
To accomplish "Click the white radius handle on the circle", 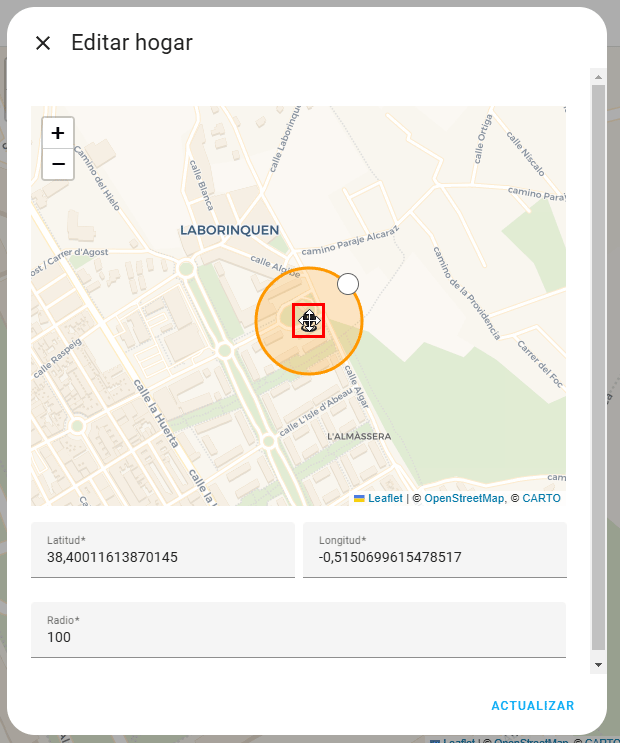I will [348, 284].
